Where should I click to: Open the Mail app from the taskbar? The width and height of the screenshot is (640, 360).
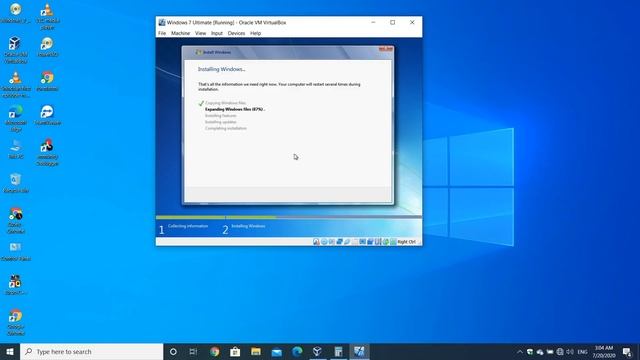(x=277, y=351)
